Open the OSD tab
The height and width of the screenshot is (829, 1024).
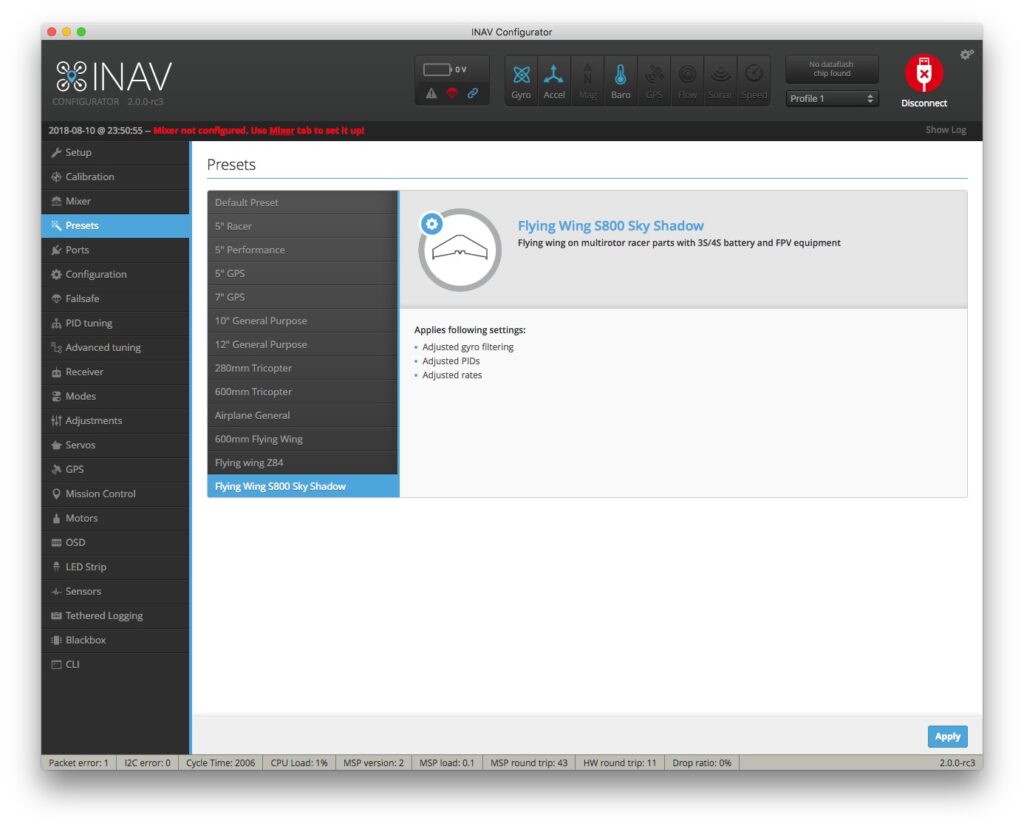[75, 542]
